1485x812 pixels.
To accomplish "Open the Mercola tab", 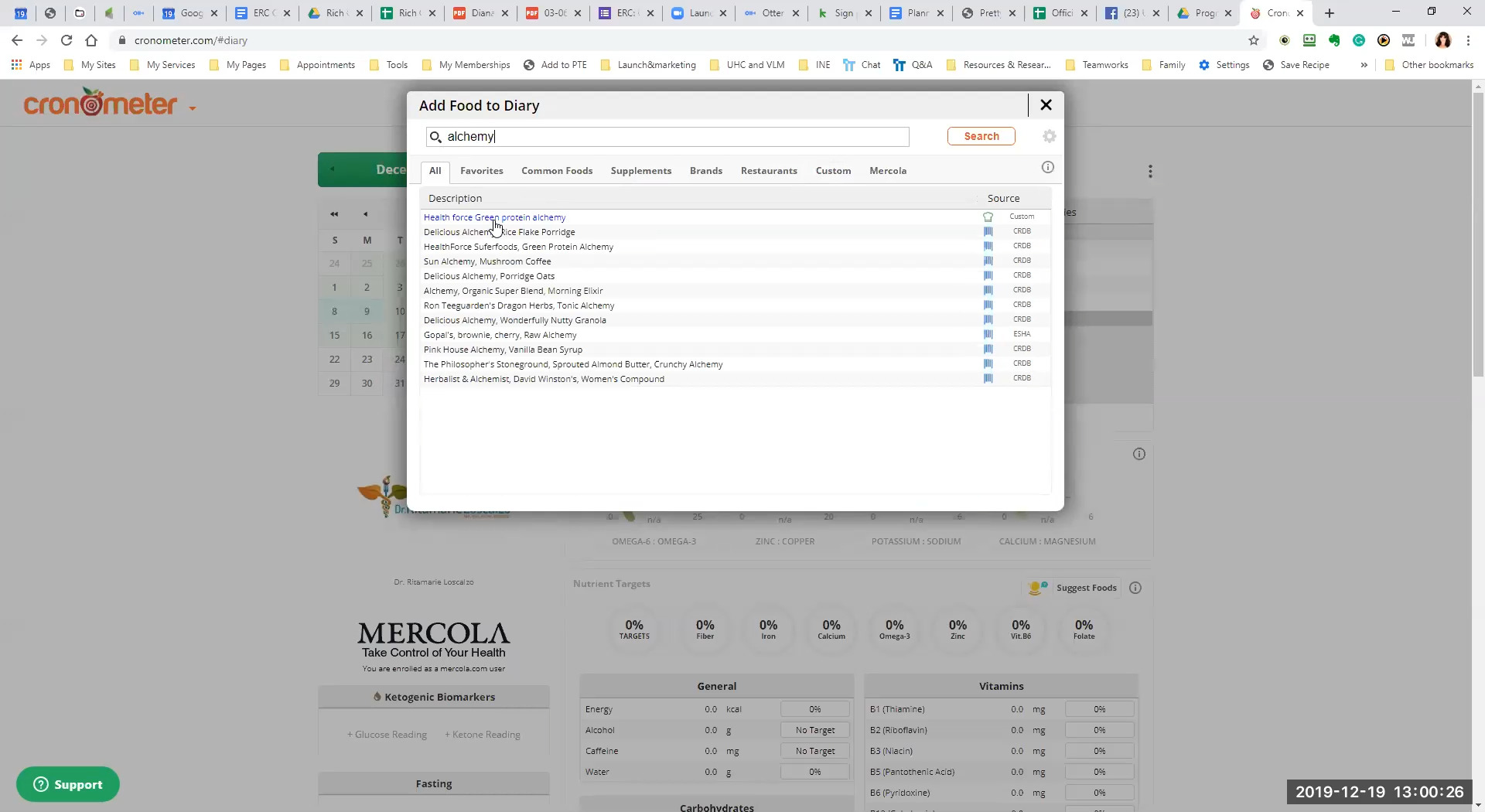I will pyautogui.click(x=888, y=171).
